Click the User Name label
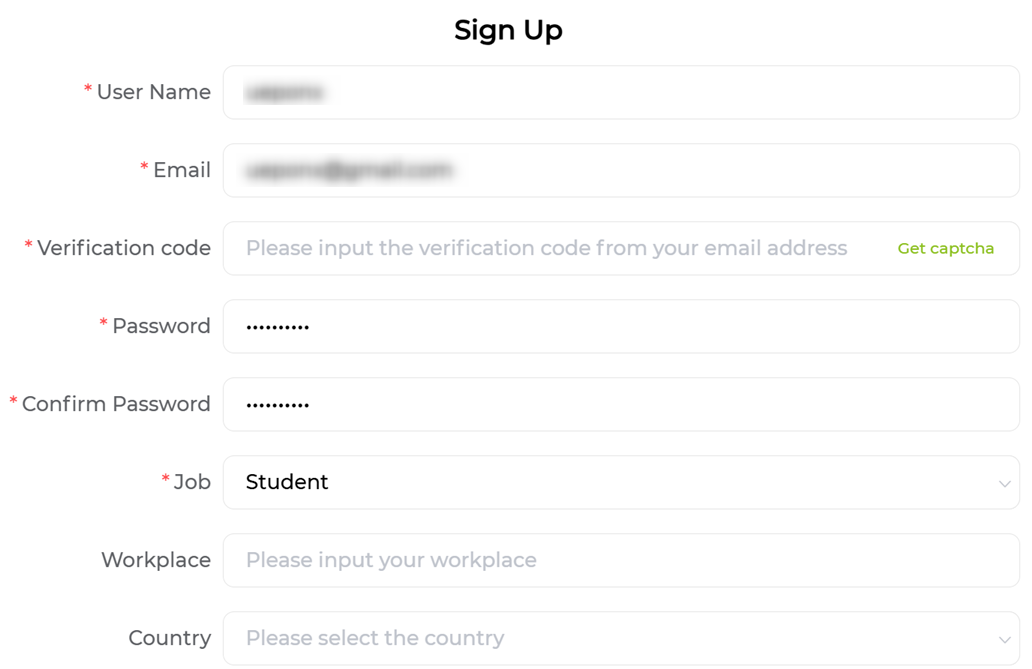Screen dimensions: 1032x669 (153, 92)
